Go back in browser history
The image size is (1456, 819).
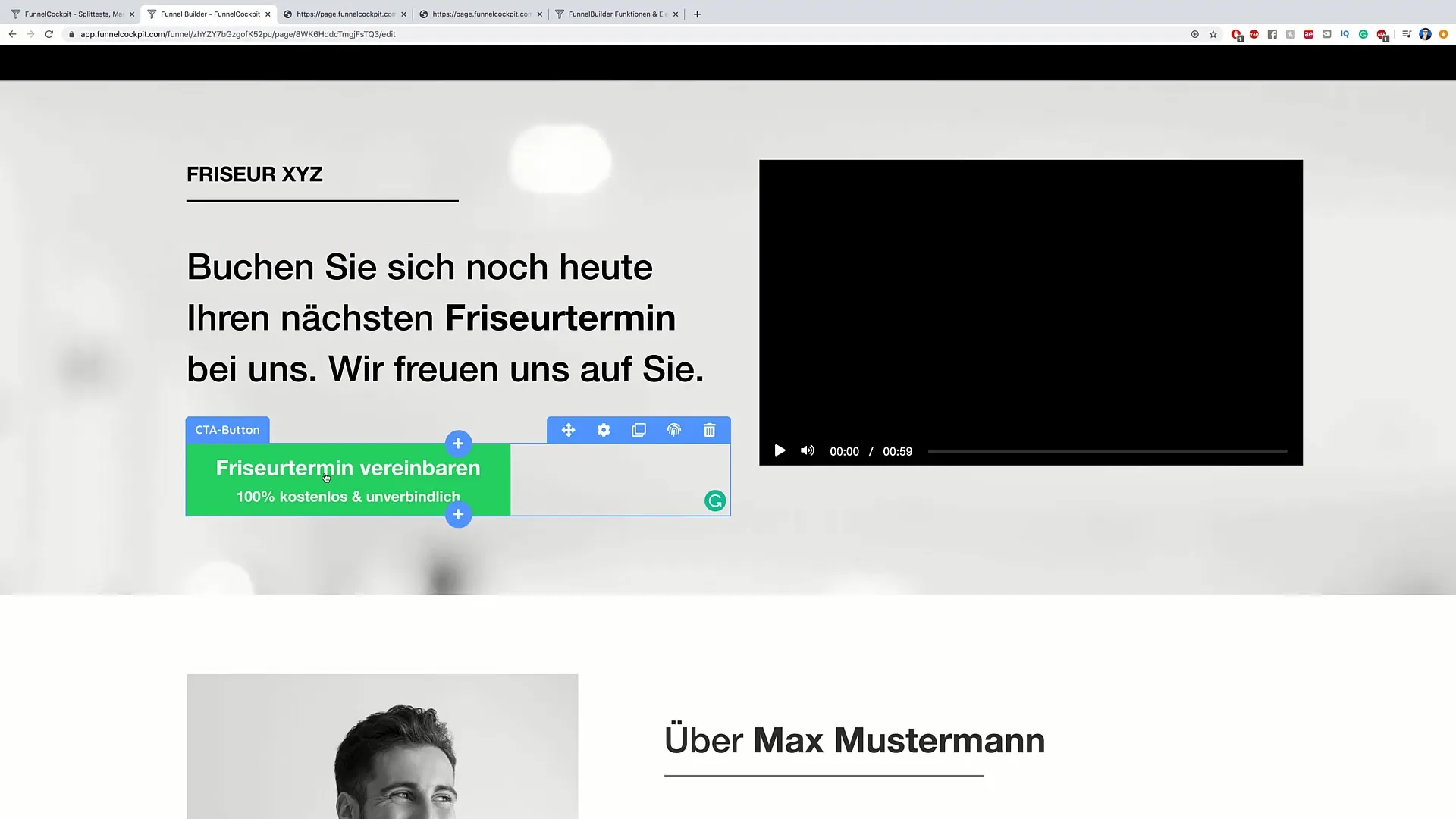(12, 34)
